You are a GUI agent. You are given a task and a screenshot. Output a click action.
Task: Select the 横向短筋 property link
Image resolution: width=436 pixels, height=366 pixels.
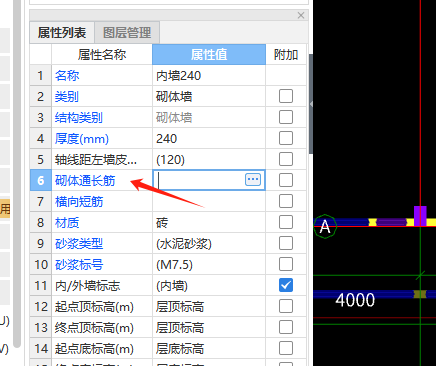click(79, 202)
